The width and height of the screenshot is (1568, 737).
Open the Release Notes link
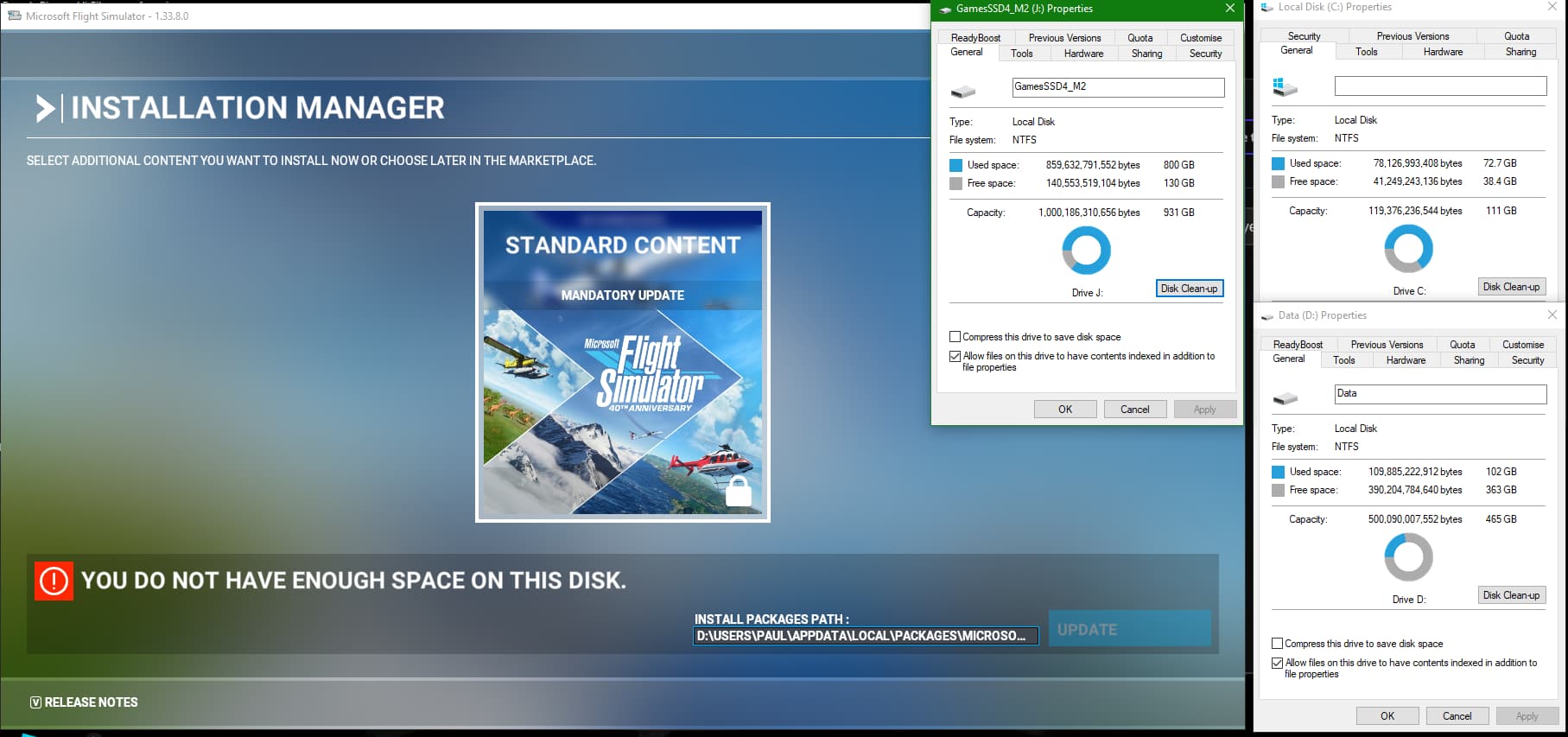pyautogui.click(x=84, y=702)
